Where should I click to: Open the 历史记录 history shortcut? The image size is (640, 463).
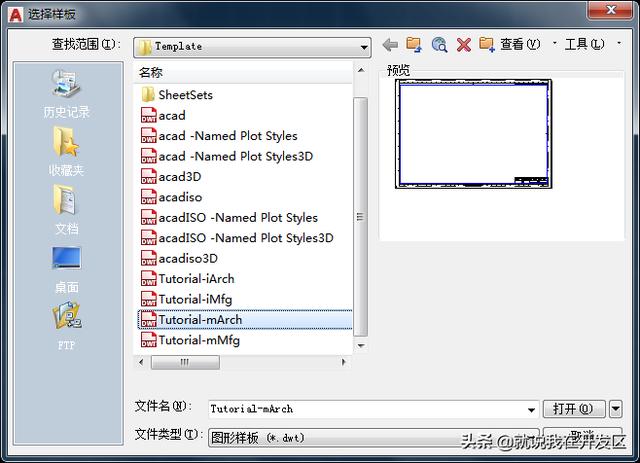click(66, 94)
